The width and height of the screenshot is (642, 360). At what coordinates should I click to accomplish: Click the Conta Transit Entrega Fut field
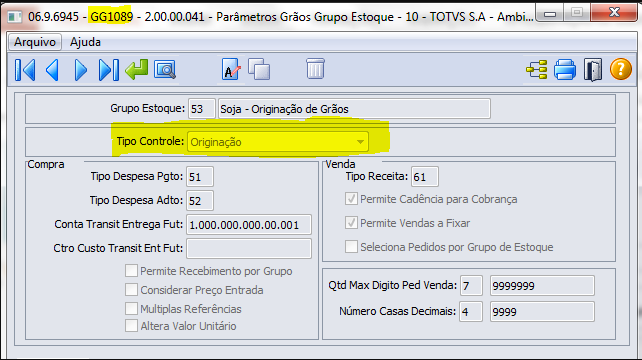click(x=249, y=225)
